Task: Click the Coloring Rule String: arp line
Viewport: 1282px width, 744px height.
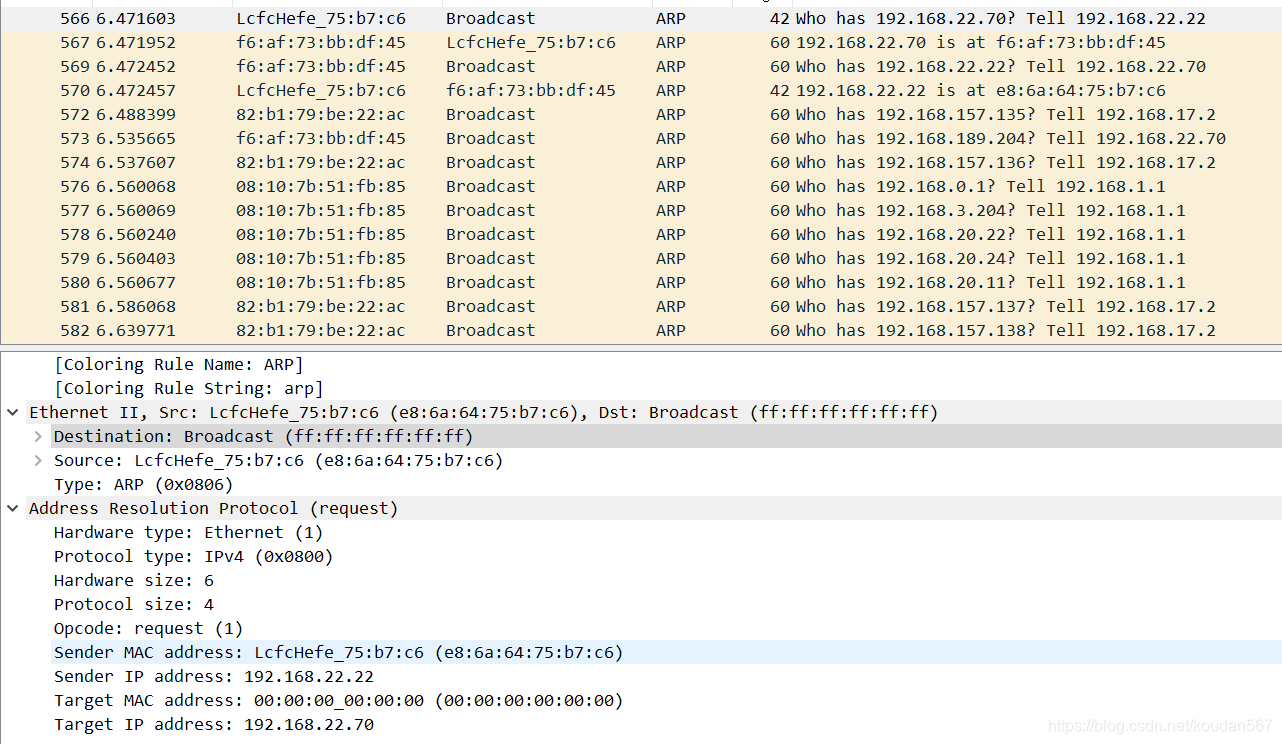Action: (188, 388)
